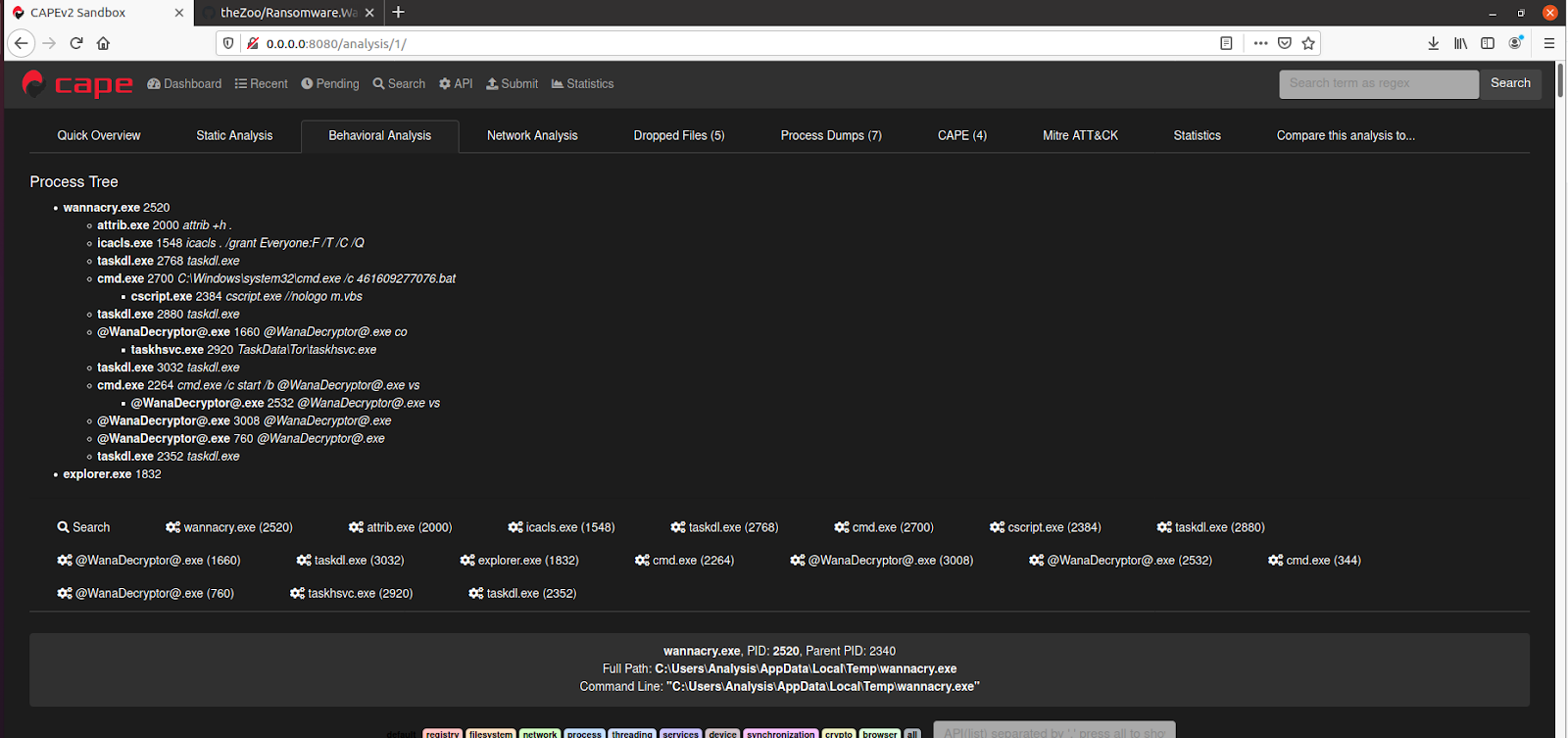The height and width of the screenshot is (738, 1568).
Task: Select process pill taskdl.exe (2880)
Action: point(1211,527)
